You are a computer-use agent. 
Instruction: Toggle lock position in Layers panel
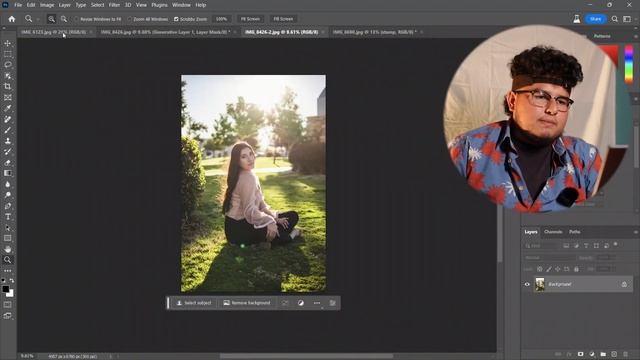(558, 269)
